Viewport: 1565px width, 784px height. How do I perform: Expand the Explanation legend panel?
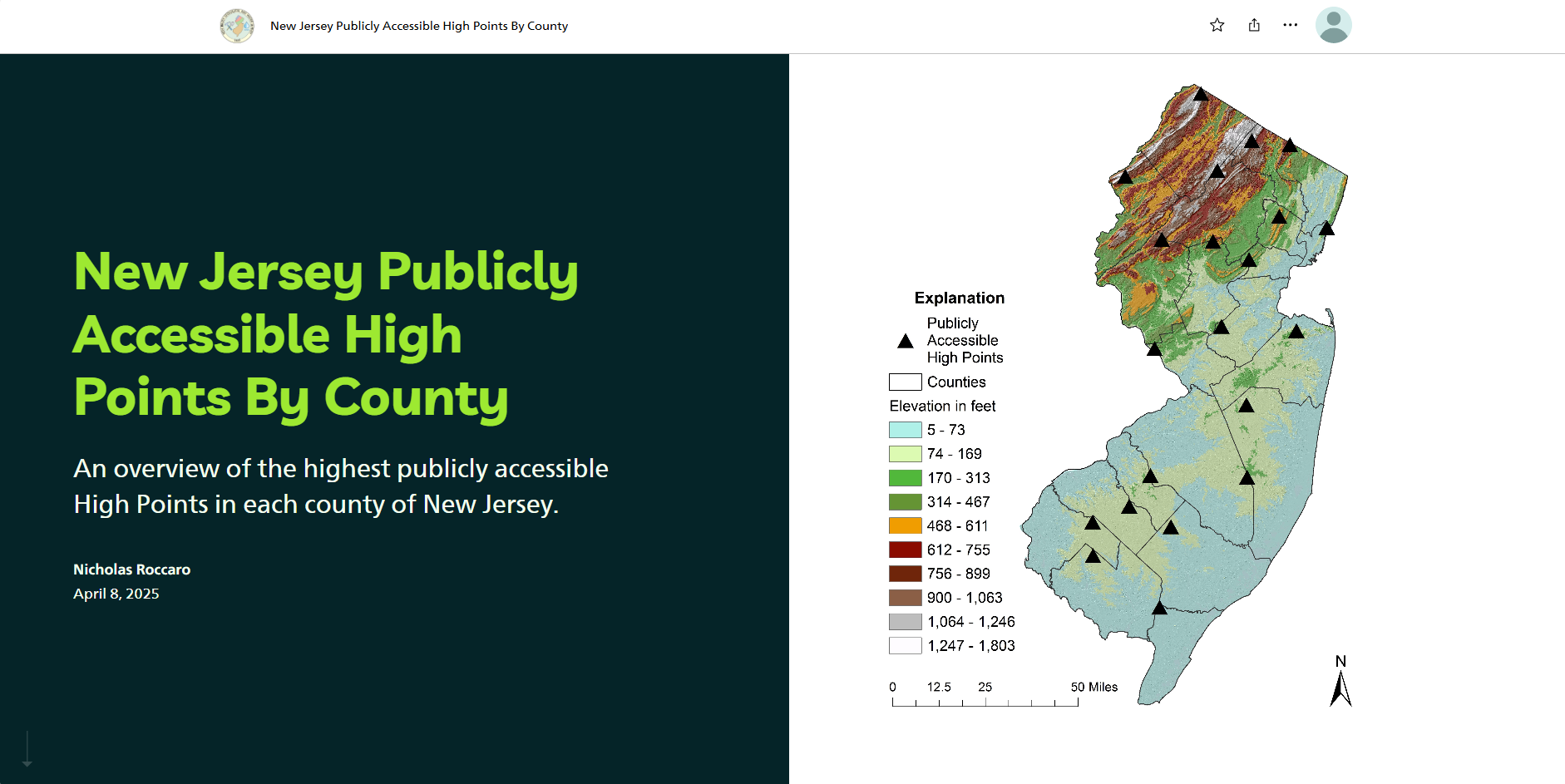tap(960, 298)
